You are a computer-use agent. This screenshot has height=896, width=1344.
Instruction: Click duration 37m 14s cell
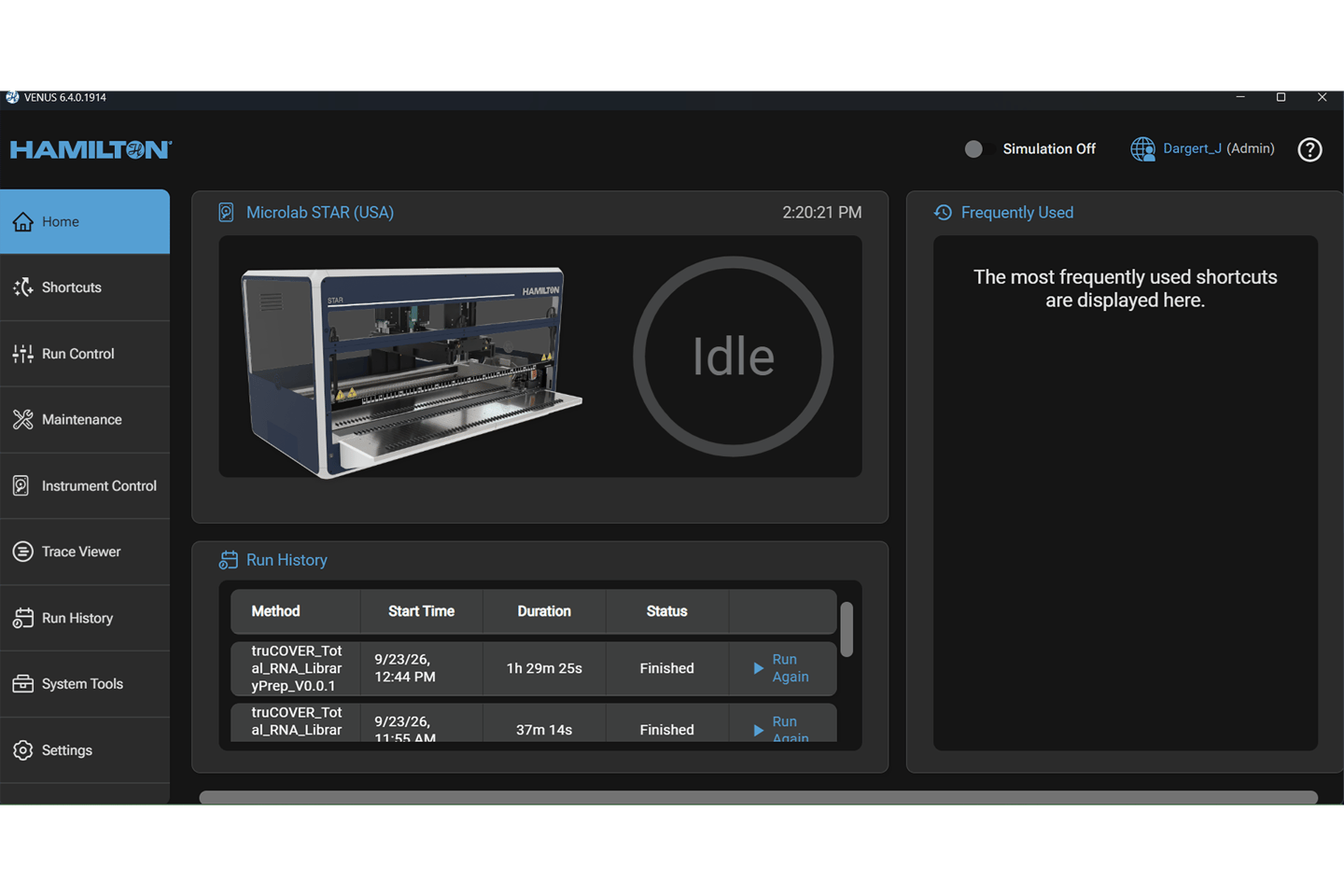pyautogui.click(x=544, y=730)
